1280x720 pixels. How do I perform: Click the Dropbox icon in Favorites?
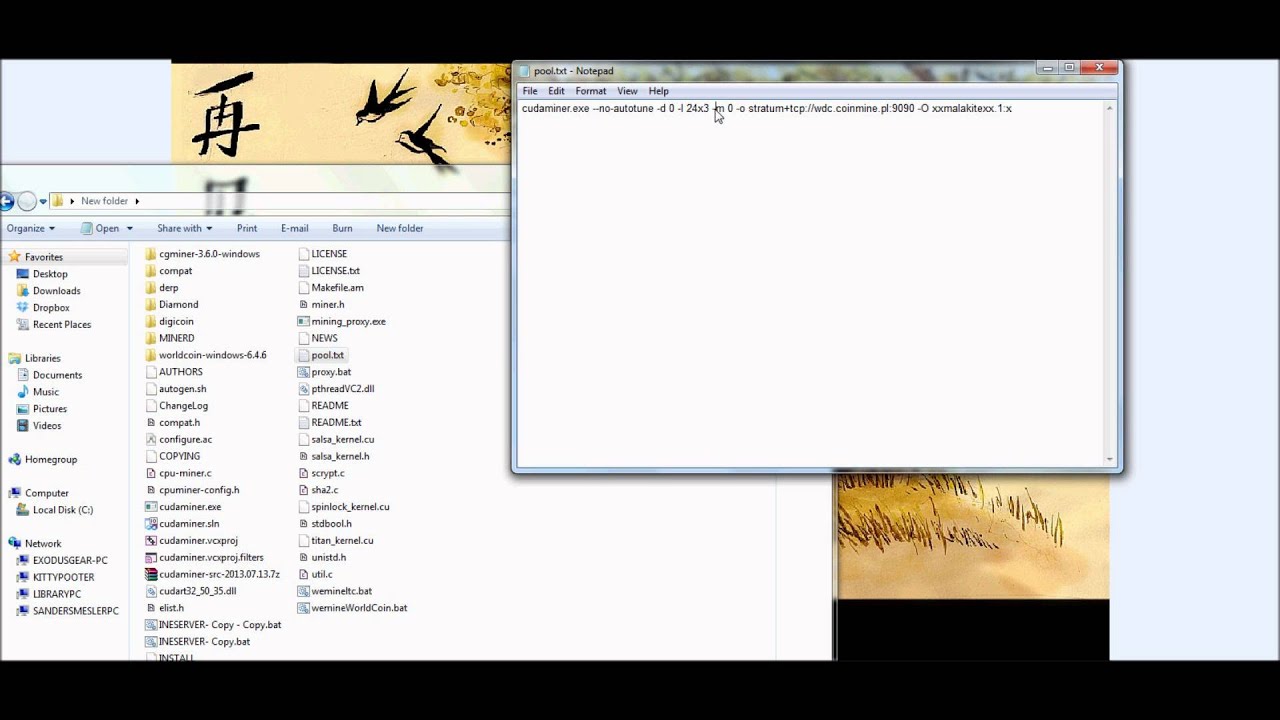(23, 308)
